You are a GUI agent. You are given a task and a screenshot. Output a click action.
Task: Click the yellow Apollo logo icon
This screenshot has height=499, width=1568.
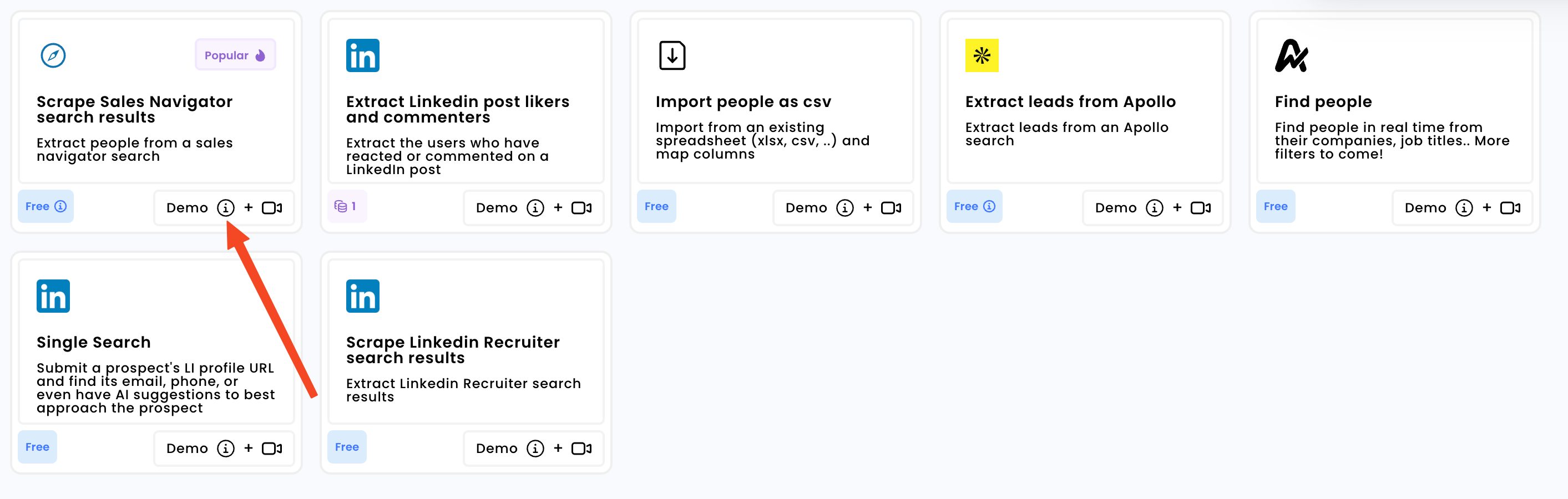click(982, 55)
